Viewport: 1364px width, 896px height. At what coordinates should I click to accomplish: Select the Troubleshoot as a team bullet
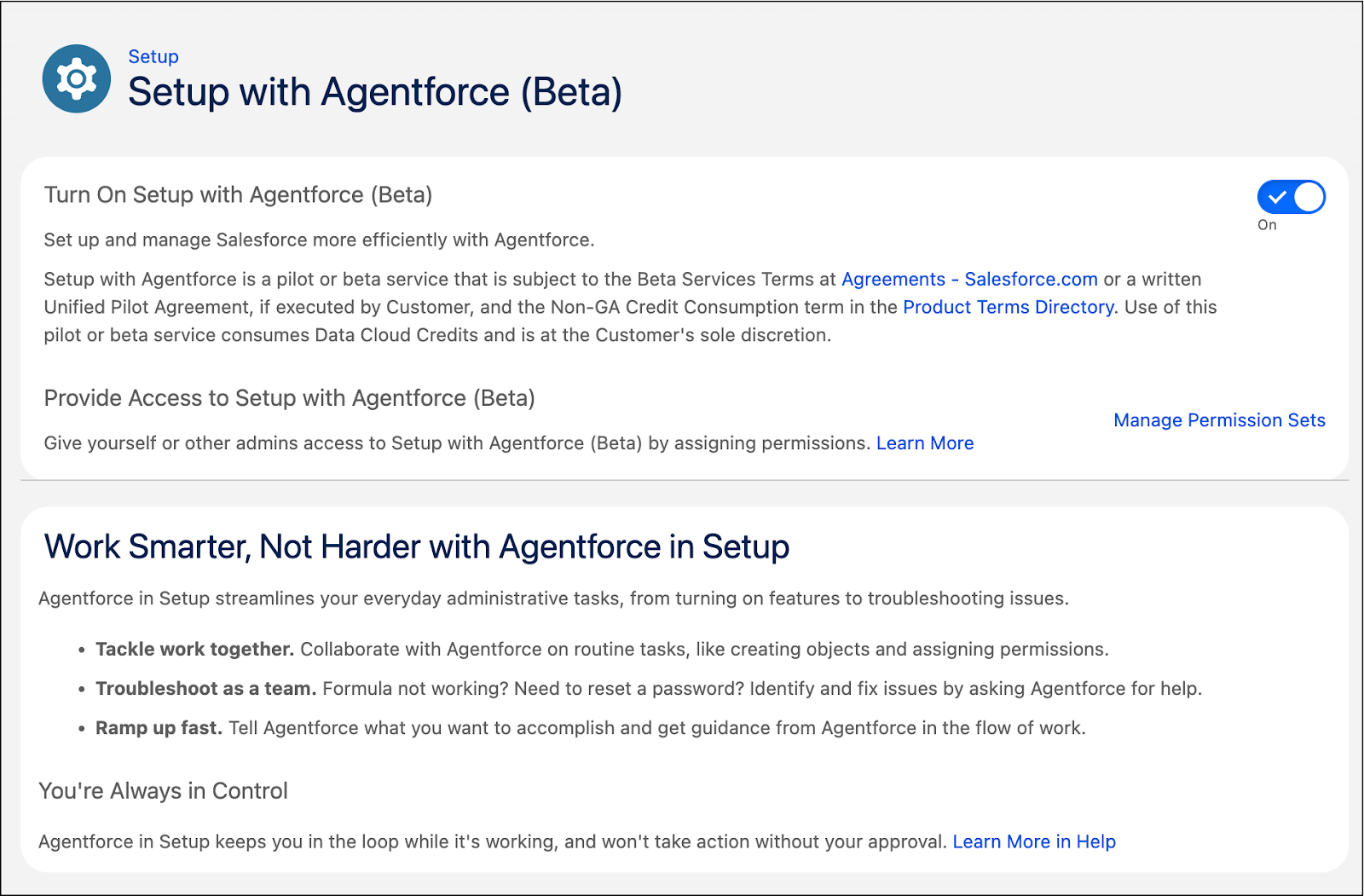coord(650,688)
